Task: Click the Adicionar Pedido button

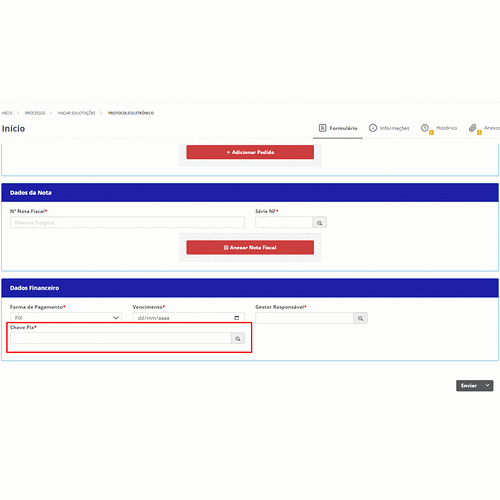Action: pyautogui.click(x=250, y=152)
